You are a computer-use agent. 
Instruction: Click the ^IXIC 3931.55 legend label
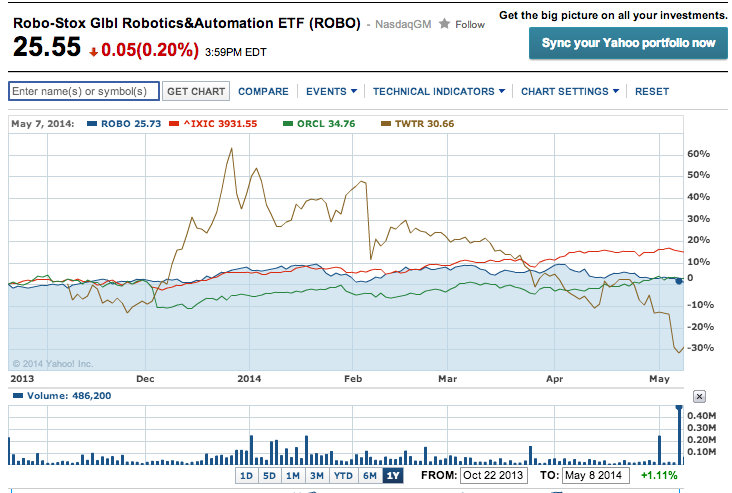220,124
